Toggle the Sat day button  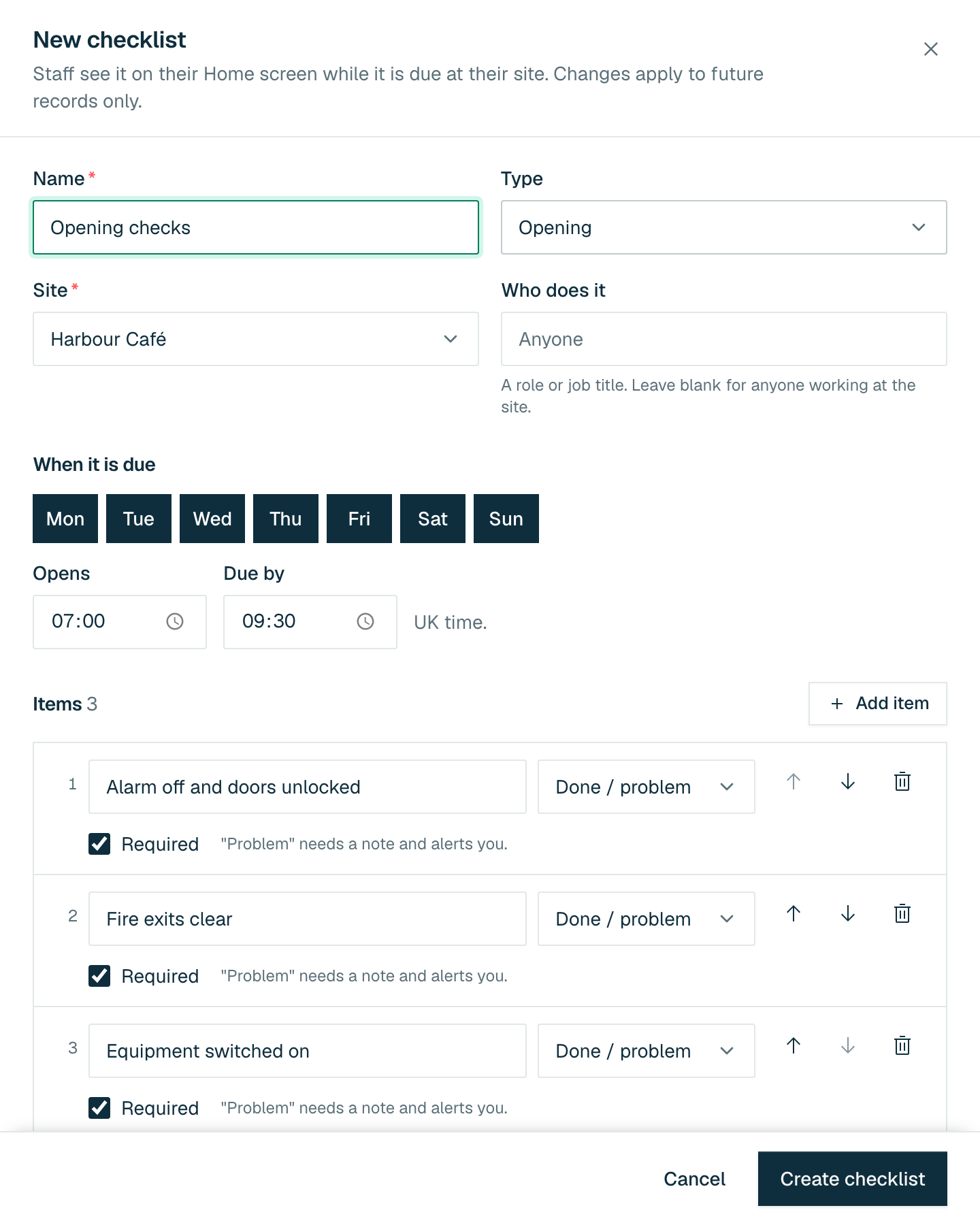[x=433, y=519]
